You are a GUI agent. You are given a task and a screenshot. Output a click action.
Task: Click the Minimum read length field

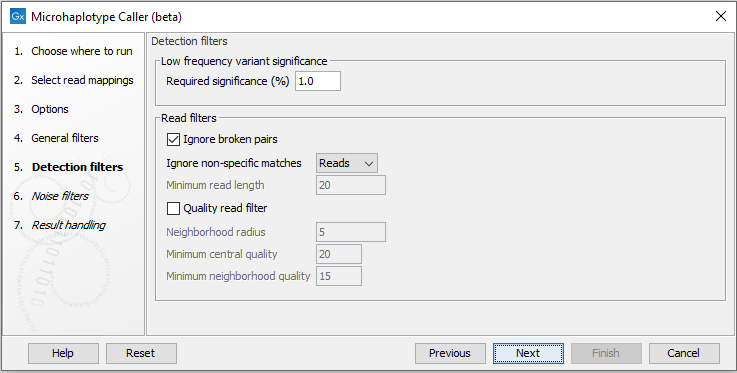[x=351, y=185]
